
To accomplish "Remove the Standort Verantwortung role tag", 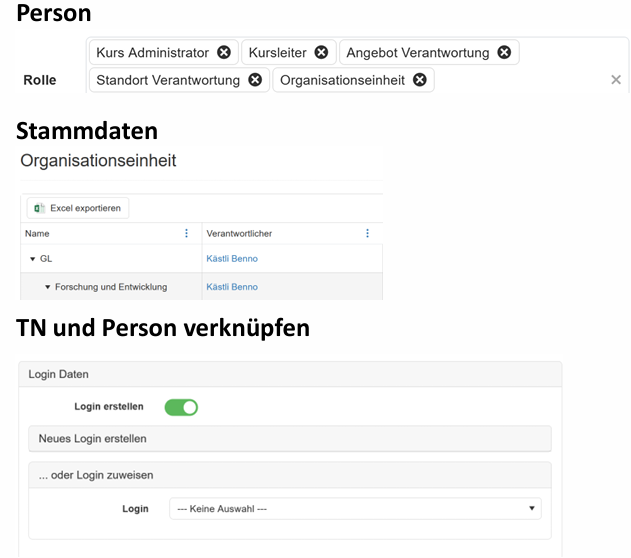I will [x=255, y=80].
